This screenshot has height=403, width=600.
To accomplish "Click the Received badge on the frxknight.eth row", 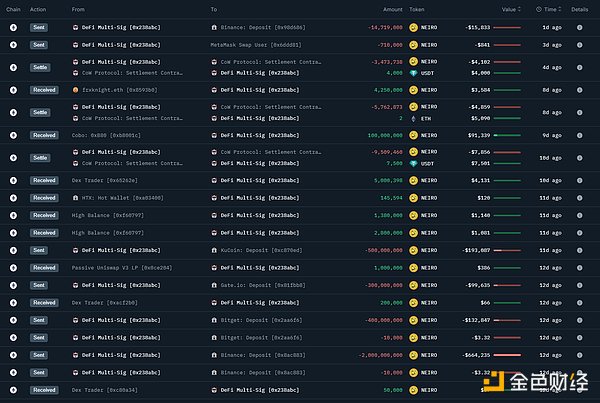I will click(44, 89).
